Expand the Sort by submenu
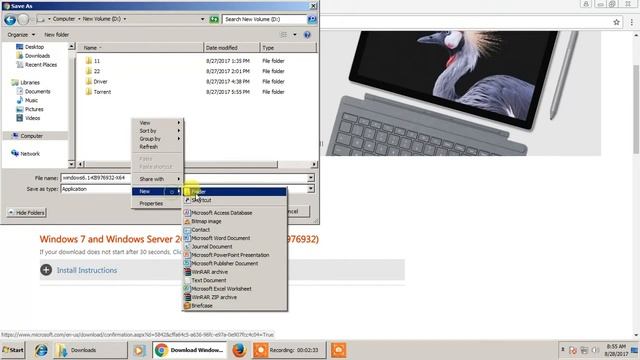The image size is (640, 360). tap(157, 131)
